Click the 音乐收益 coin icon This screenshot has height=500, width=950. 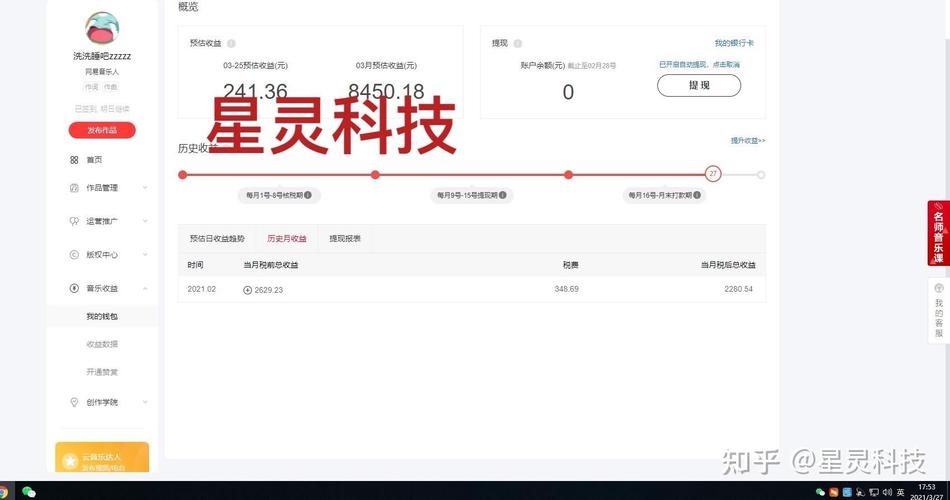pyautogui.click(x=74, y=288)
